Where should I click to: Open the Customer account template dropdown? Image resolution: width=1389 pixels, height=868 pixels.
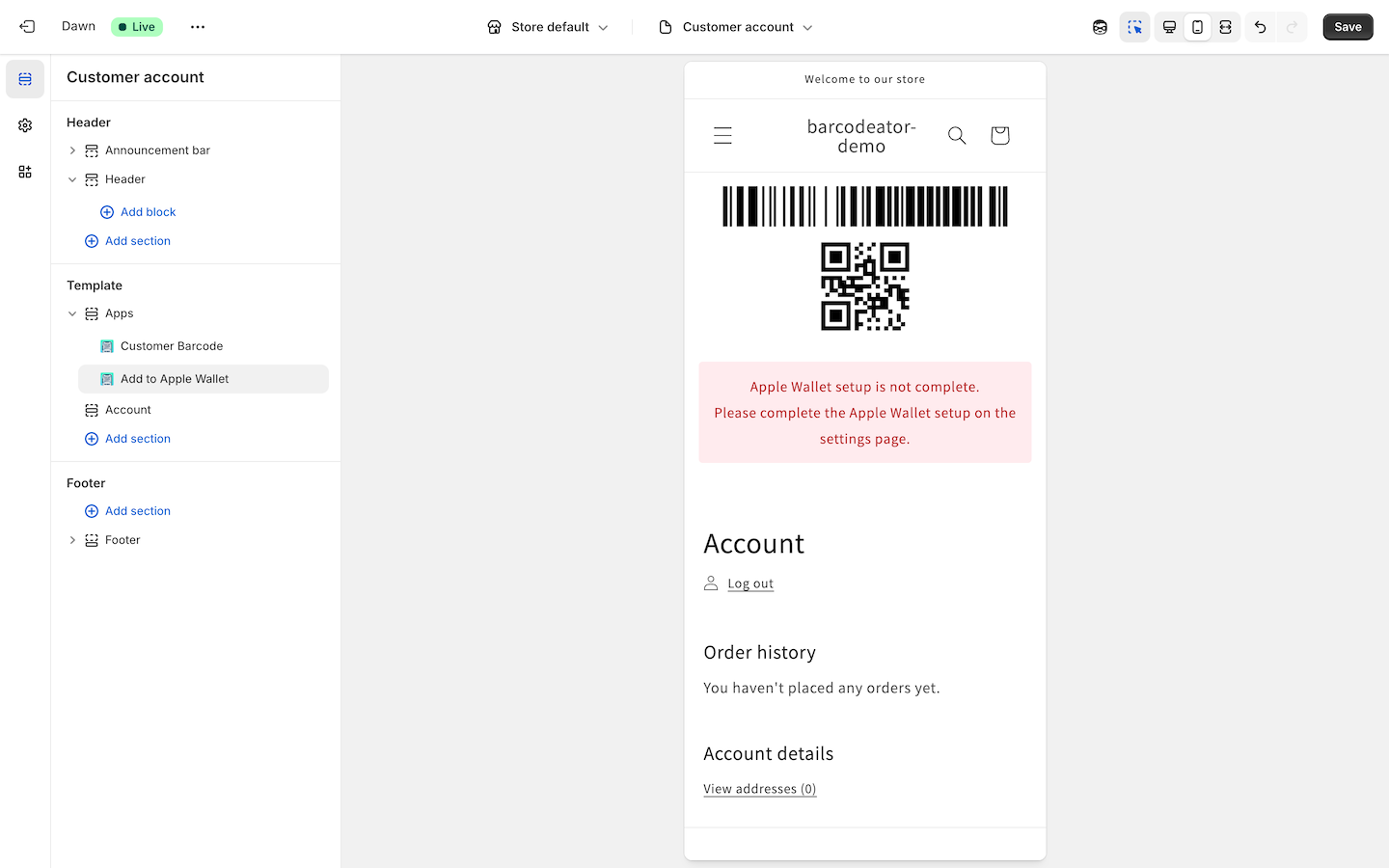[x=735, y=26]
